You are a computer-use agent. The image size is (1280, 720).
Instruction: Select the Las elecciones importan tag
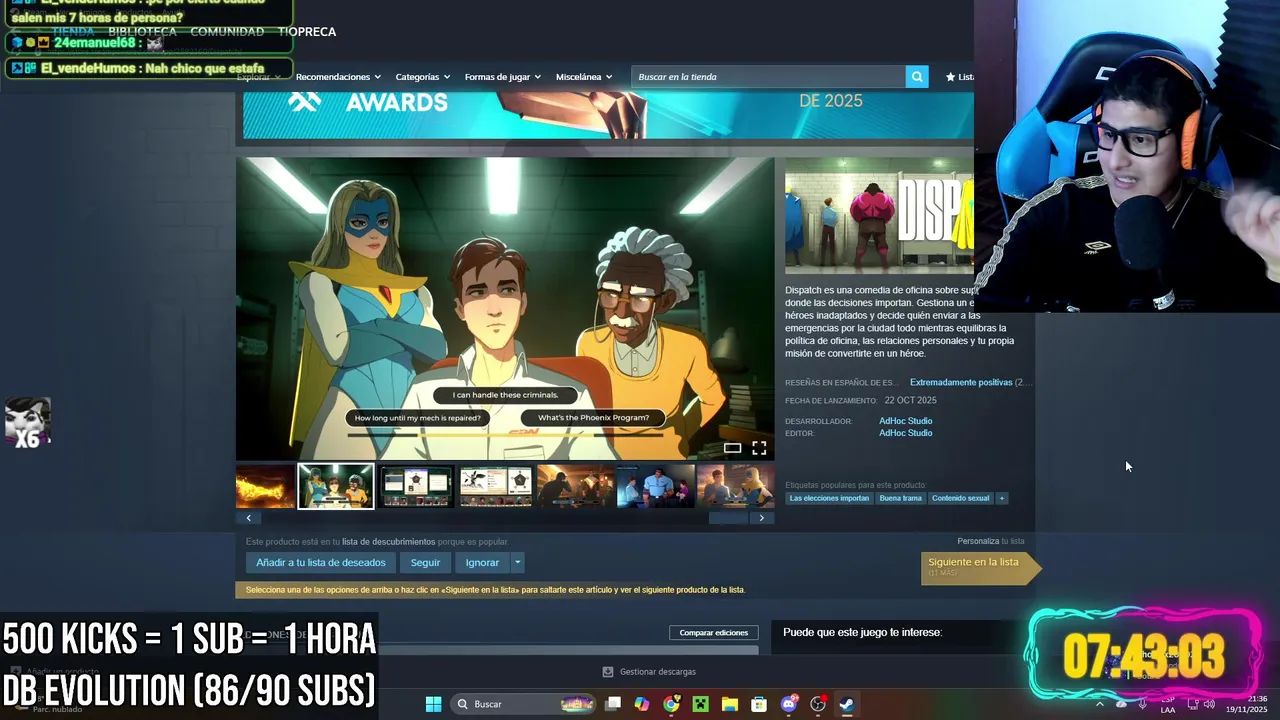829,498
